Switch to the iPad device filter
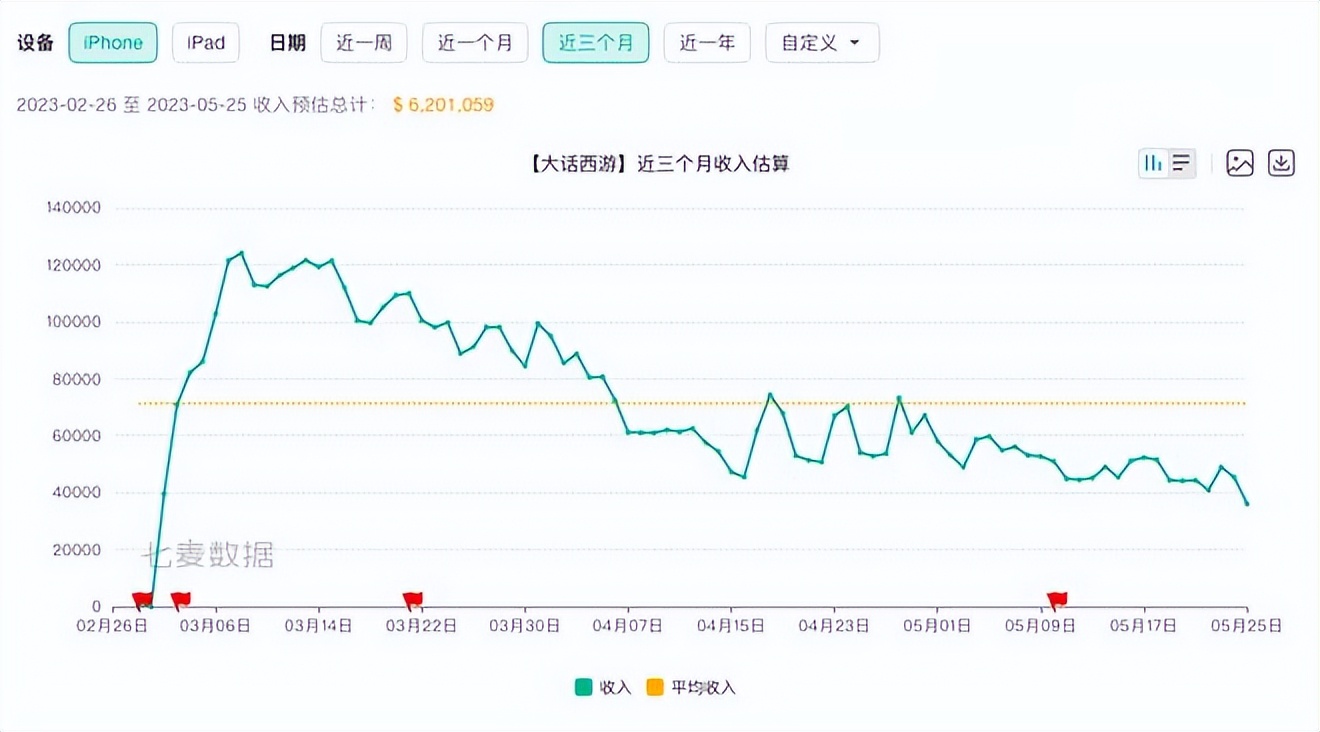The height and width of the screenshot is (732, 1320). [205, 42]
